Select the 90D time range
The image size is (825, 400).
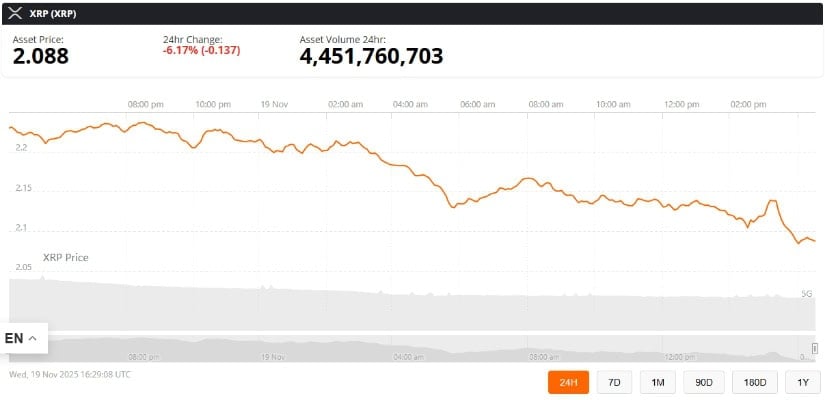[704, 381]
